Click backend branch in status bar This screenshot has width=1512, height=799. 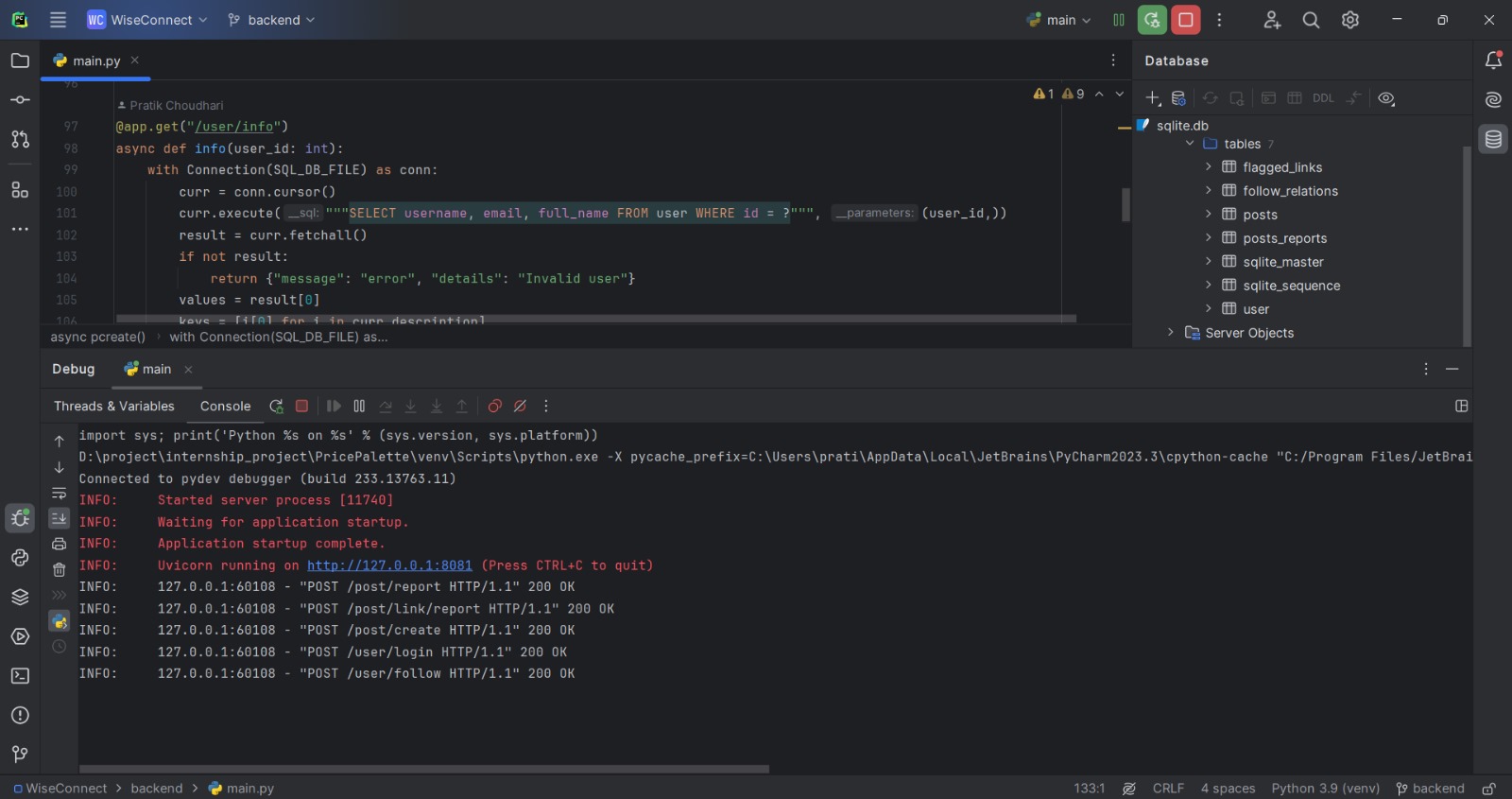pos(1430,788)
